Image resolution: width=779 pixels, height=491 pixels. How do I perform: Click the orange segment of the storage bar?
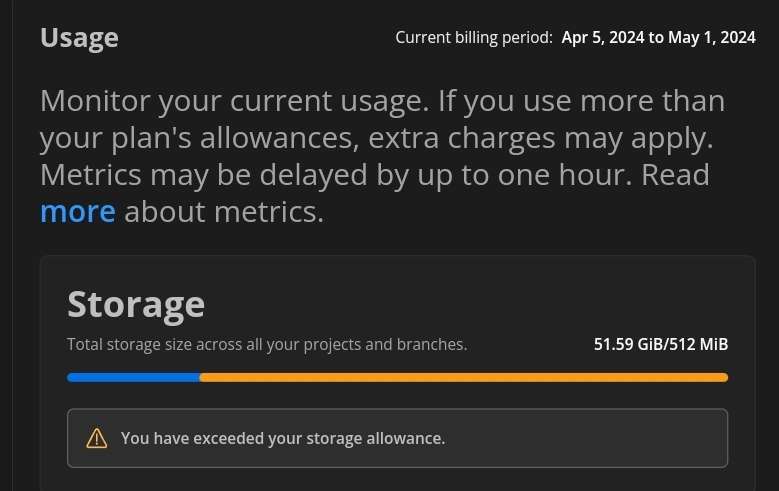463,377
